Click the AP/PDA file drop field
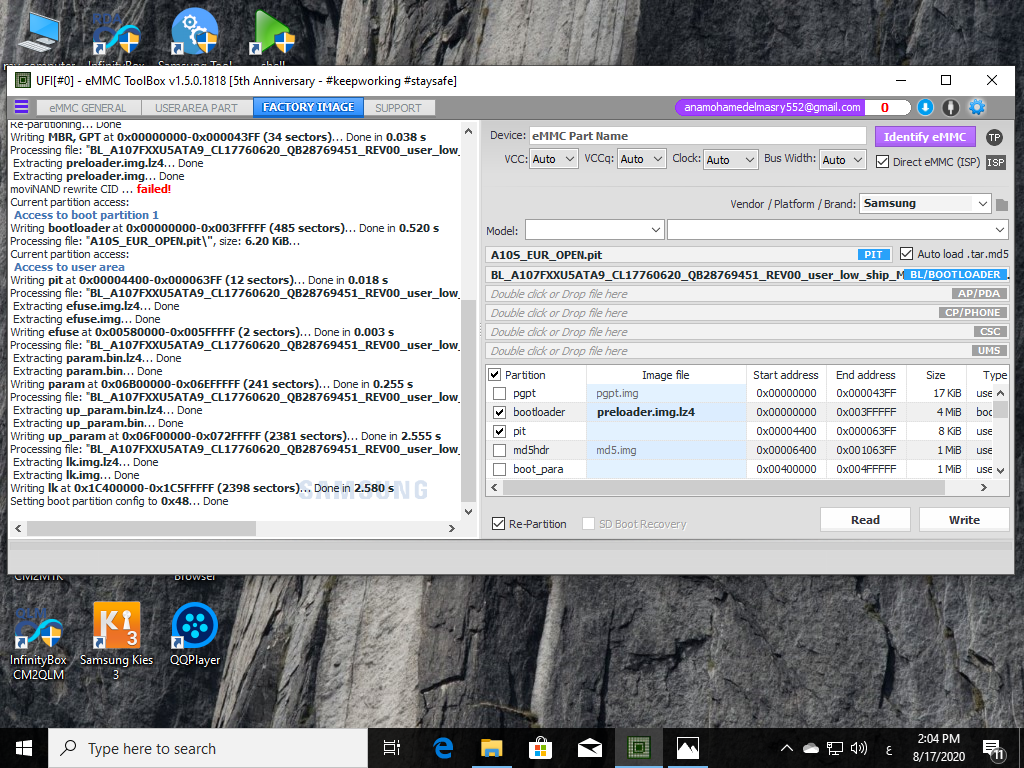The height and width of the screenshot is (768, 1024). click(x=747, y=294)
